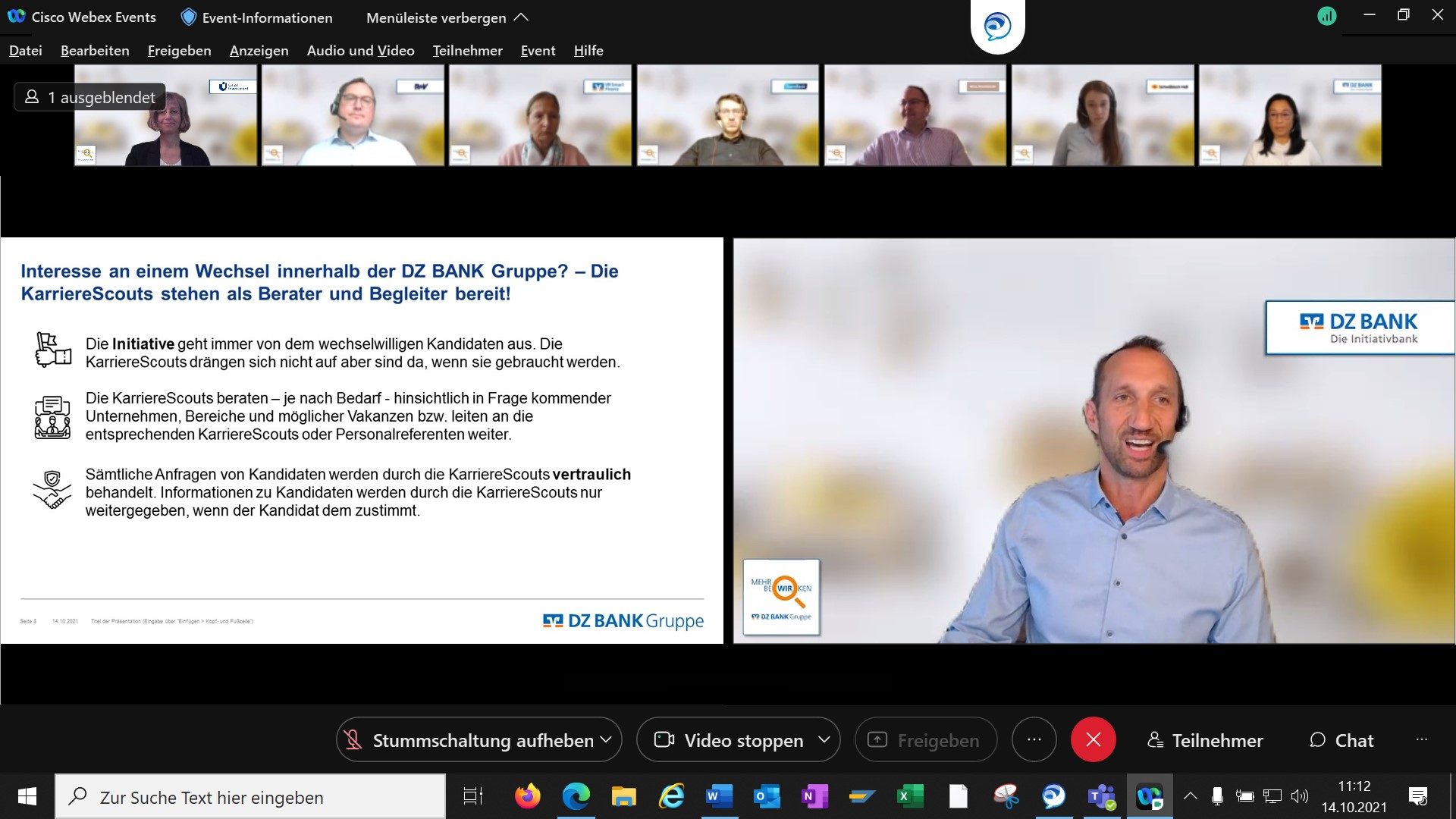This screenshot has height=819, width=1456.
Task: Click Event-Informationen shield button
Action: coord(256,17)
